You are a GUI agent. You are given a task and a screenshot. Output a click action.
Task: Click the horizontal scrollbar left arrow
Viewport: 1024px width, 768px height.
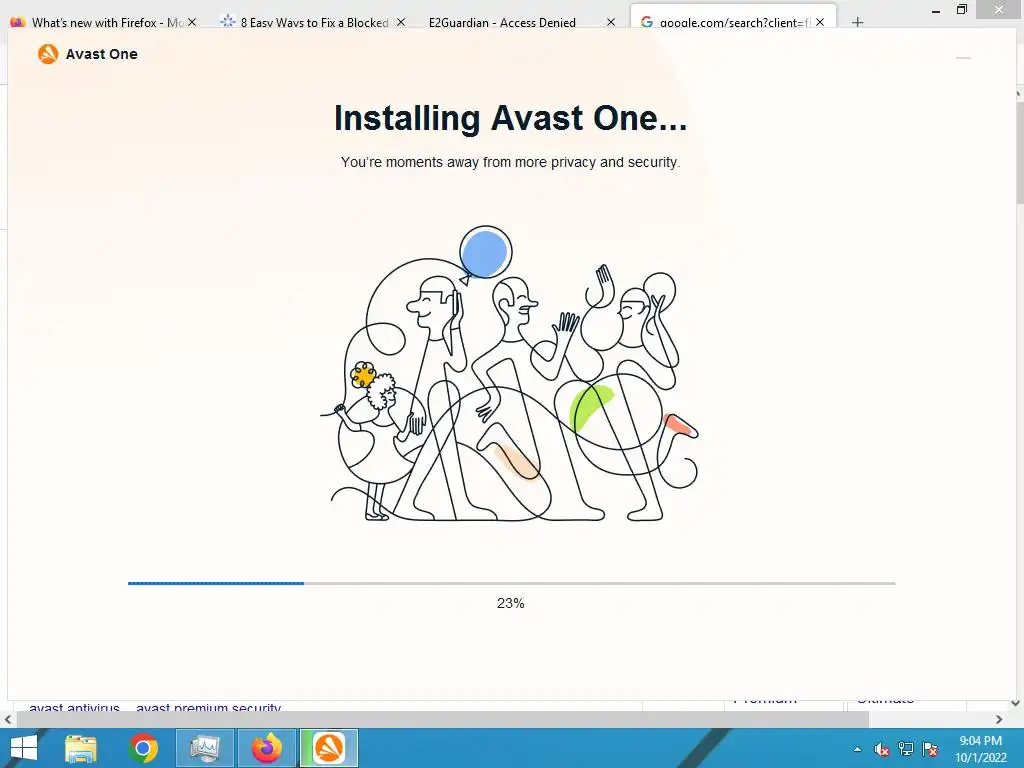tap(8, 720)
